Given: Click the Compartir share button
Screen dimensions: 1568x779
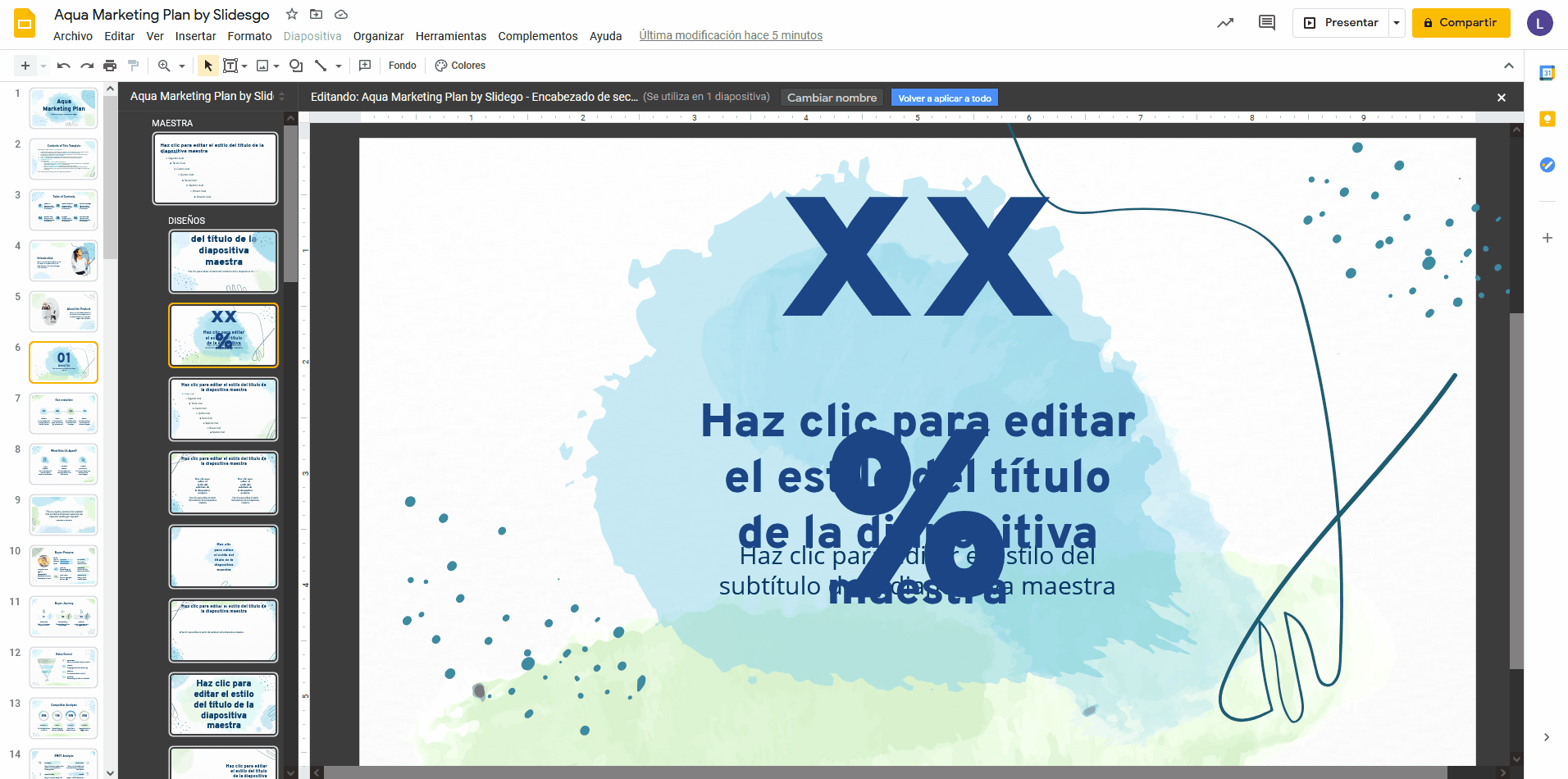Looking at the screenshot, I should [x=1461, y=23].
